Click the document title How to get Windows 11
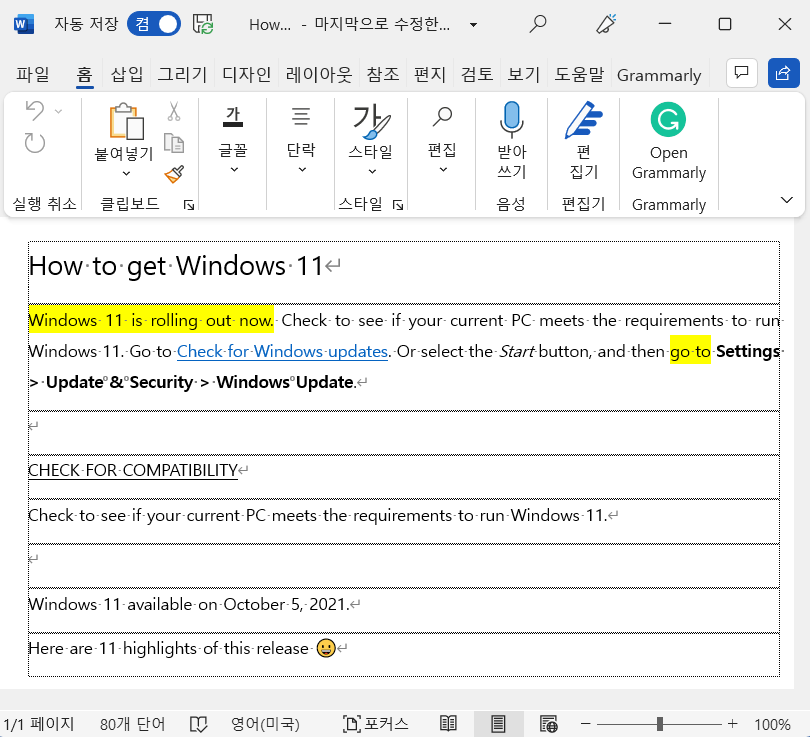The height and width of the screenshot is (737, 810). click(176, 266)
